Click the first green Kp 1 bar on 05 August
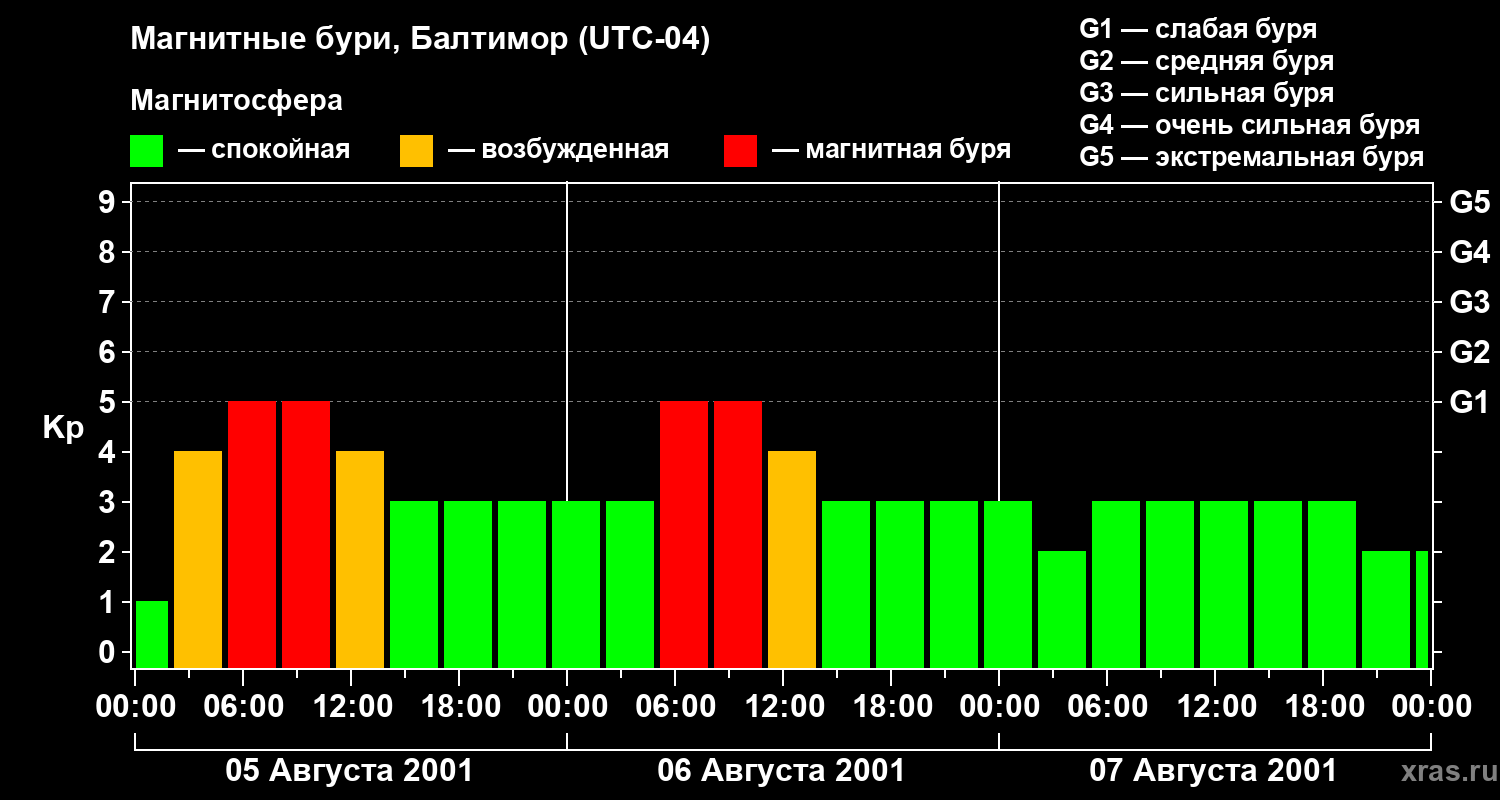Viewport: 1500px width, 800px height. click(152, 635)
